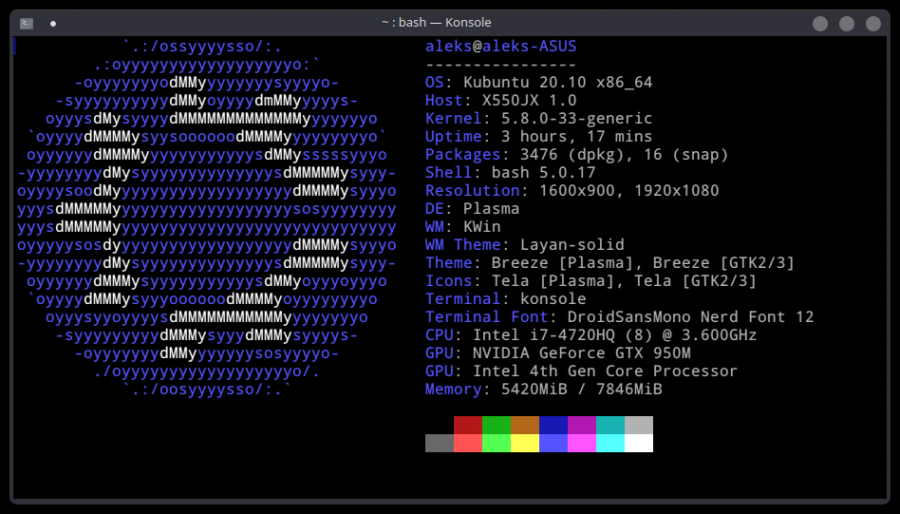
Task: Click the Memory usage line
Action: tap(543, 389)
